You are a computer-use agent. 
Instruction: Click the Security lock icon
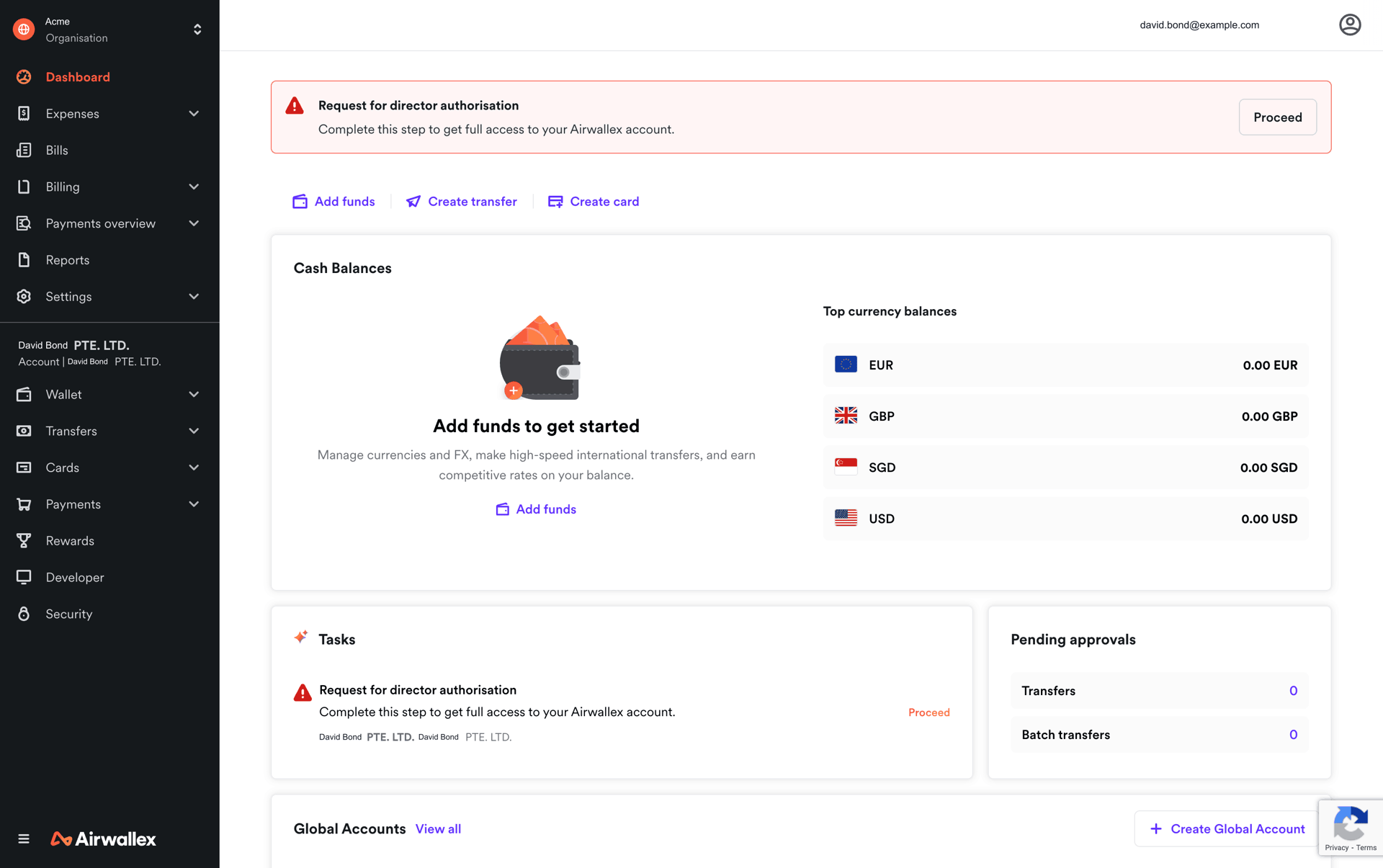(x=24, y=614)
